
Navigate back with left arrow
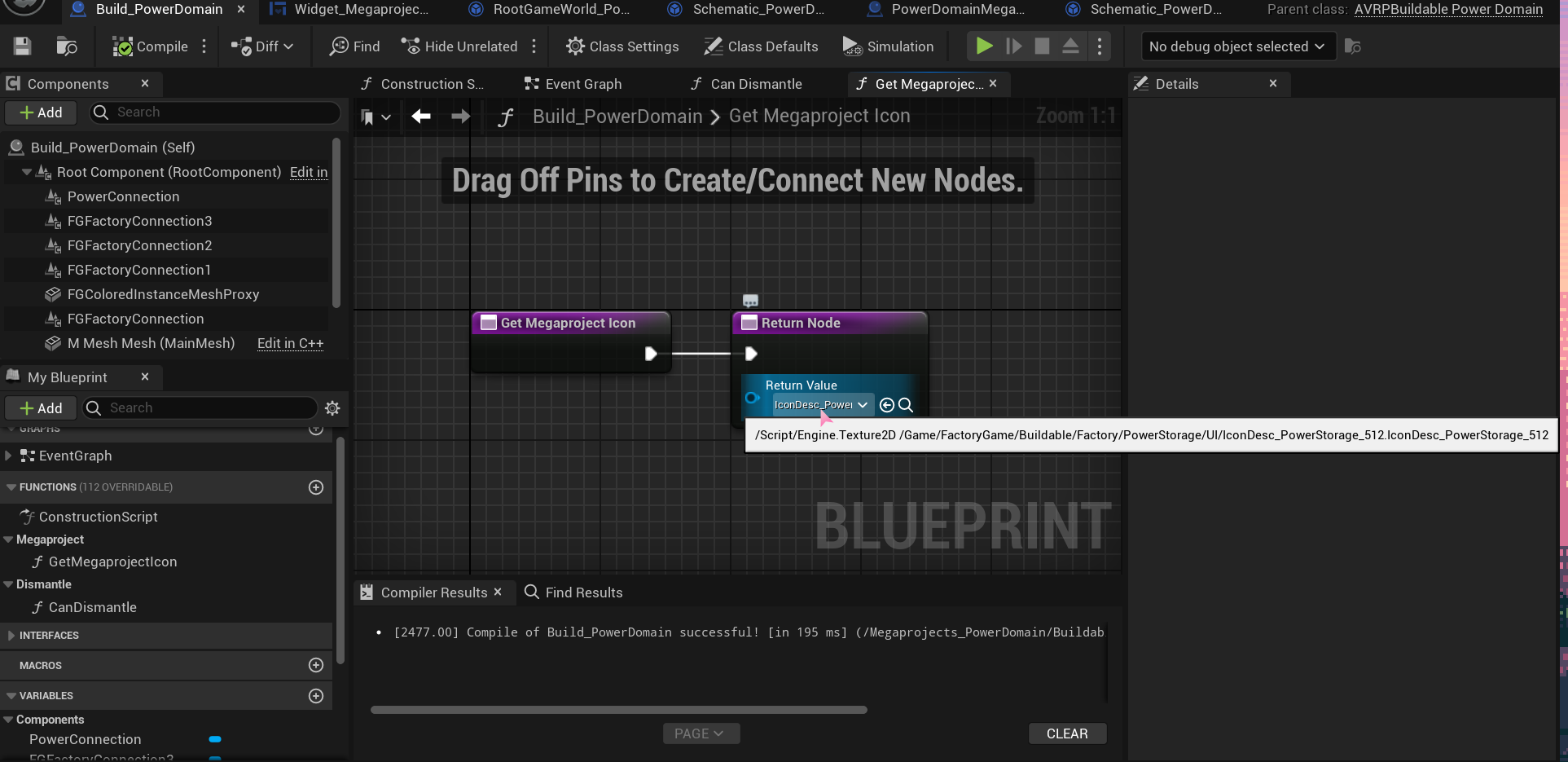point(421,117)
